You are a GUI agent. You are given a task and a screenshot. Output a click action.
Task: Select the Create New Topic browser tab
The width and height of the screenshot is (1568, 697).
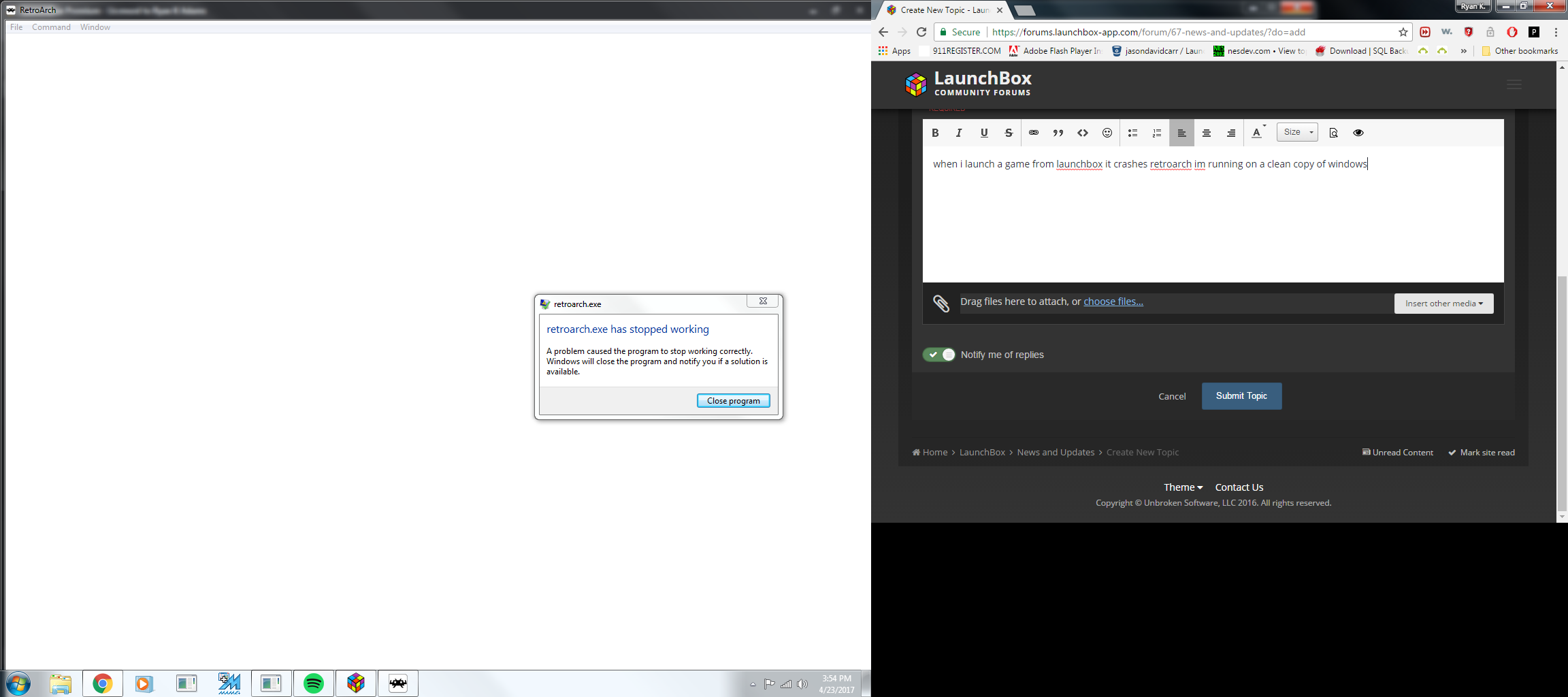point(945,10)
